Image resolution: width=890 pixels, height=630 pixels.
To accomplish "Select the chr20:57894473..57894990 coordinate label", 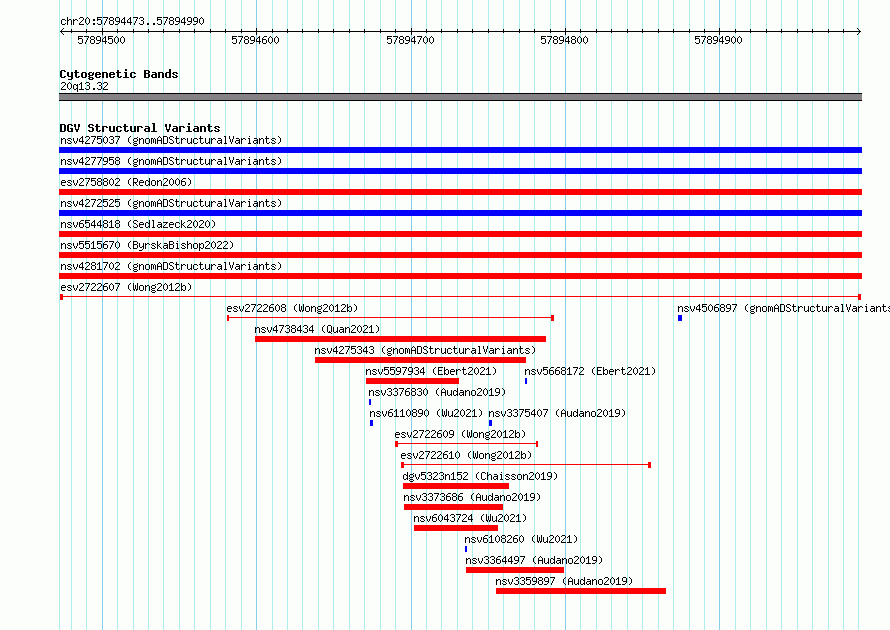I will (x=132, y=21).
